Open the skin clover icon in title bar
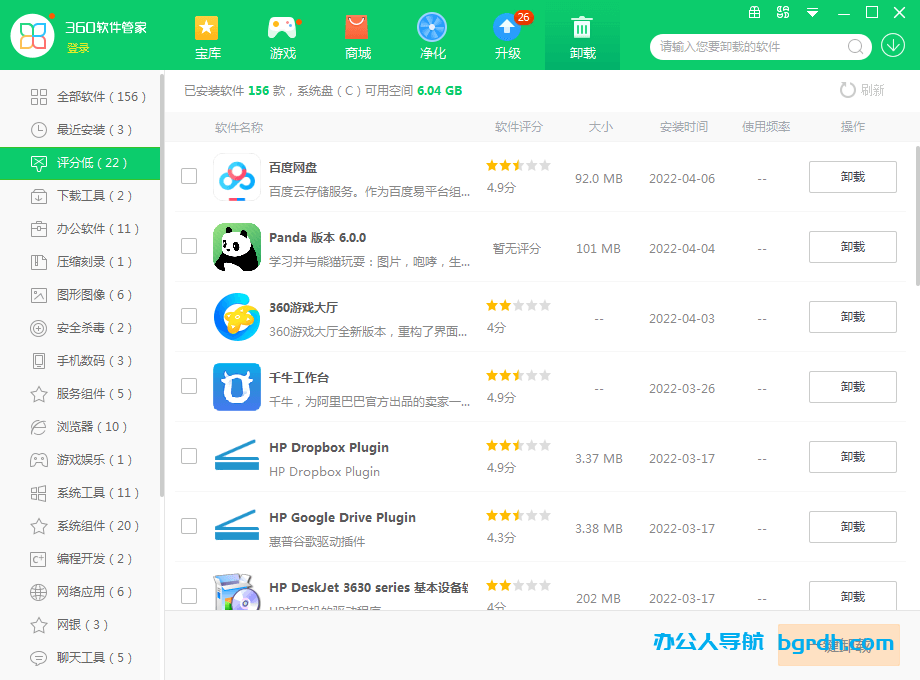920x680 pixels. 783,12
